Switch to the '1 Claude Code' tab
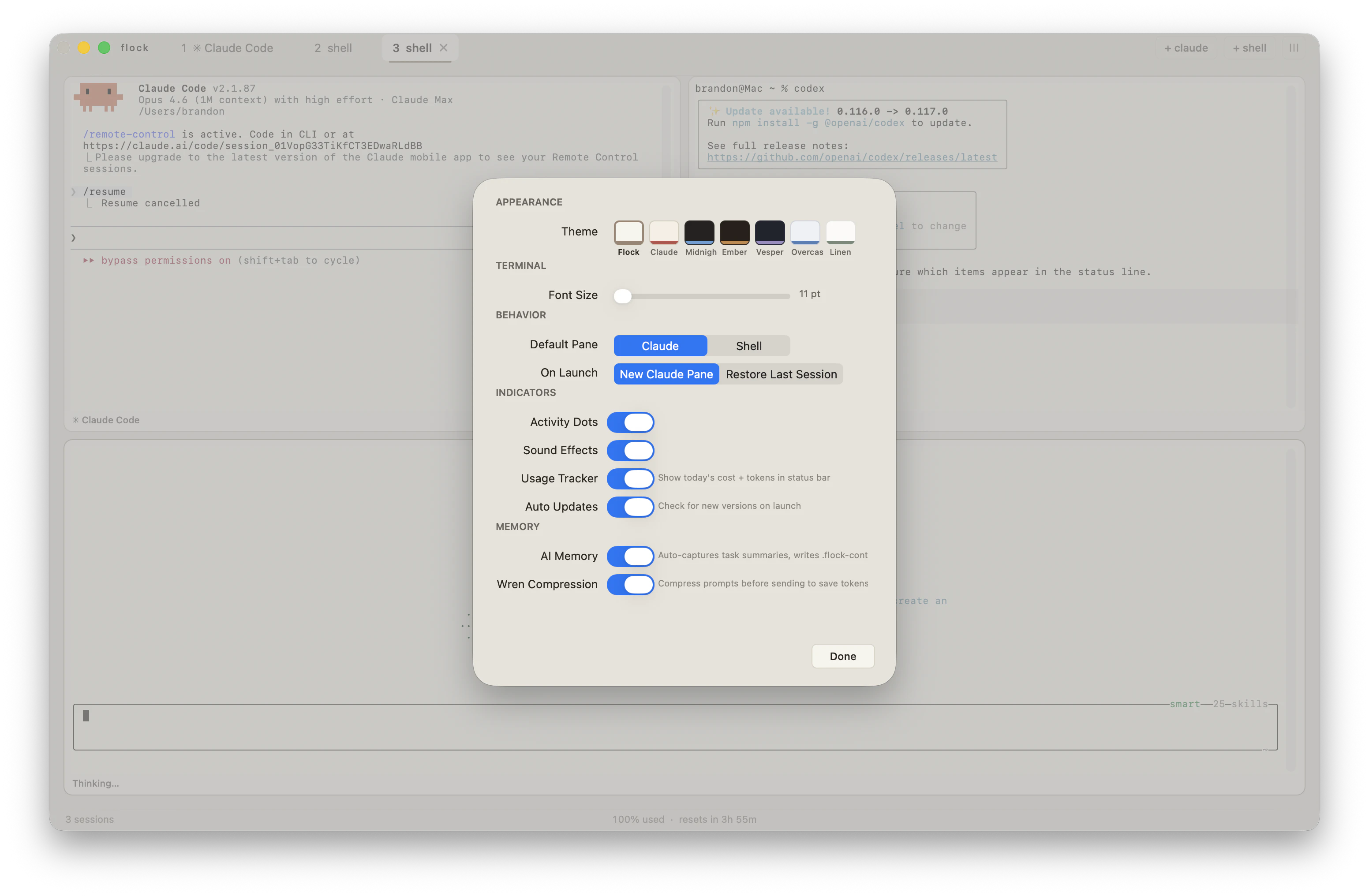The image size is (1369, 896). tap(227, 49)
